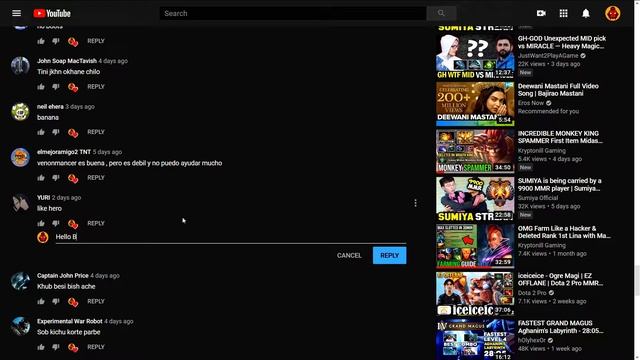Heart YURI's like hero comment
This screenshot has width=640, height=360.
click(73, 224)
